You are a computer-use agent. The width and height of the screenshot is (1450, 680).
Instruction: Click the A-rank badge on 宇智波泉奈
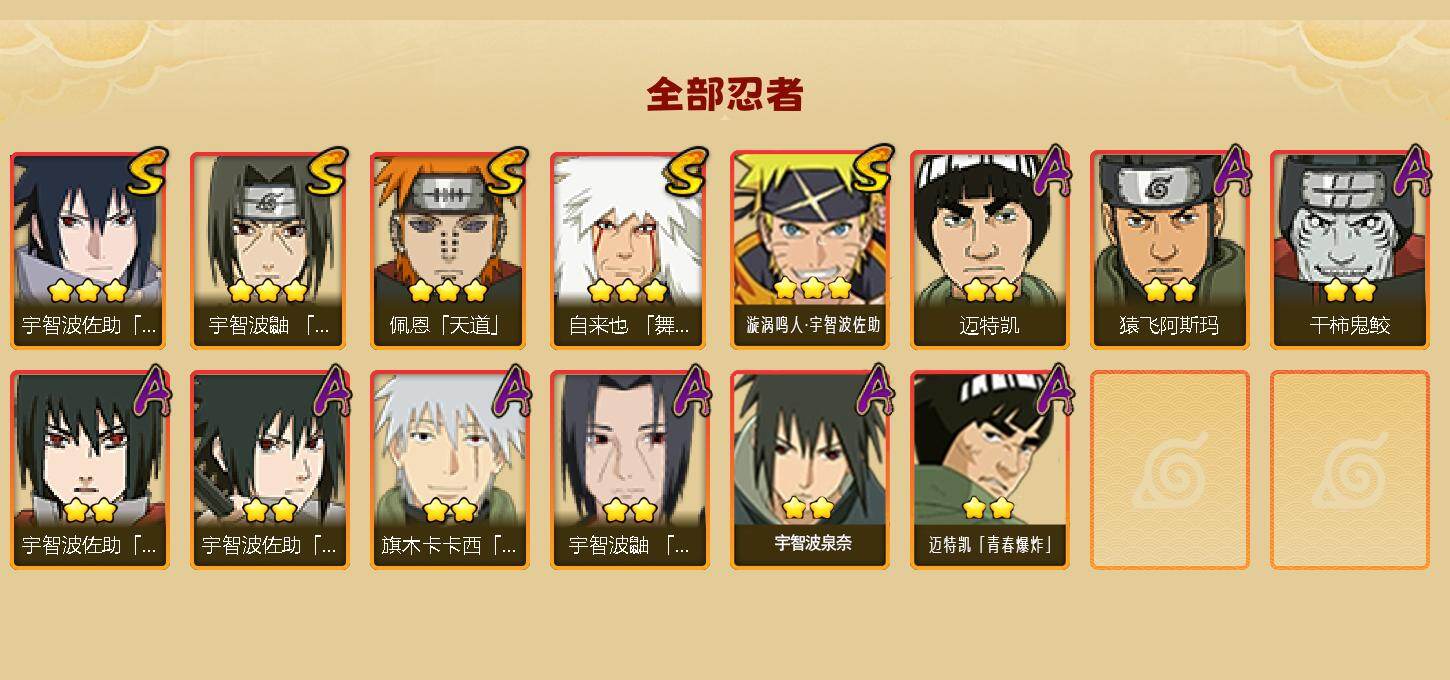click(871, 391)
